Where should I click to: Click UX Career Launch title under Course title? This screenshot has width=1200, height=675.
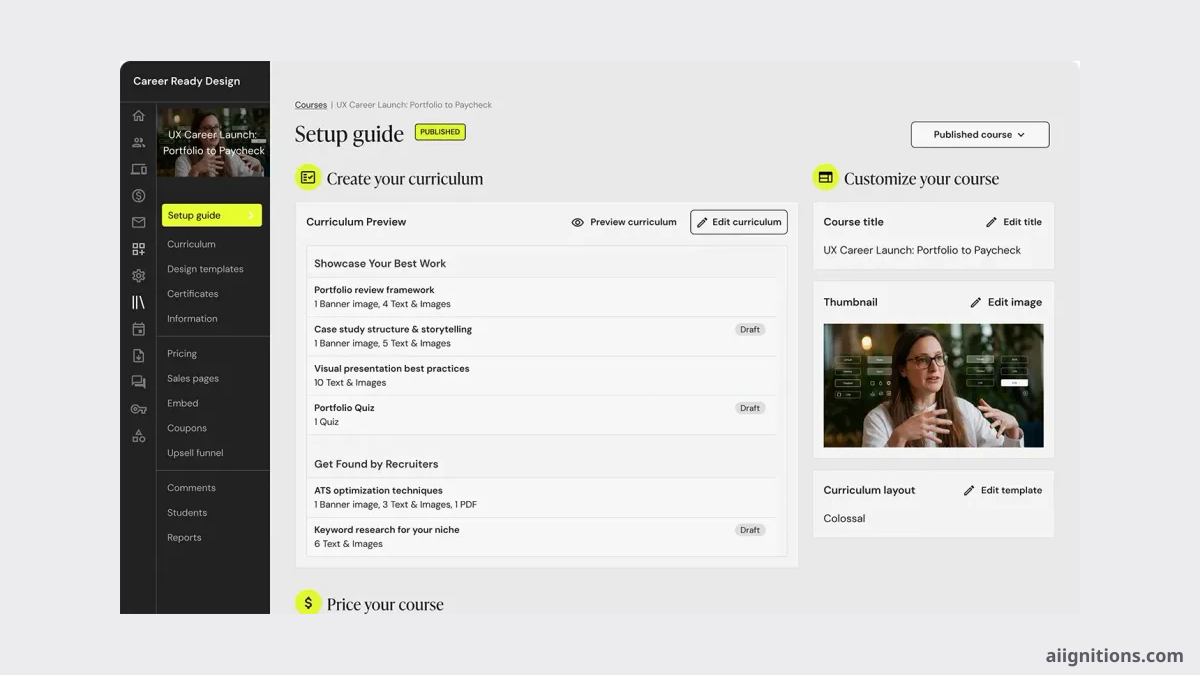coord(922,250)
